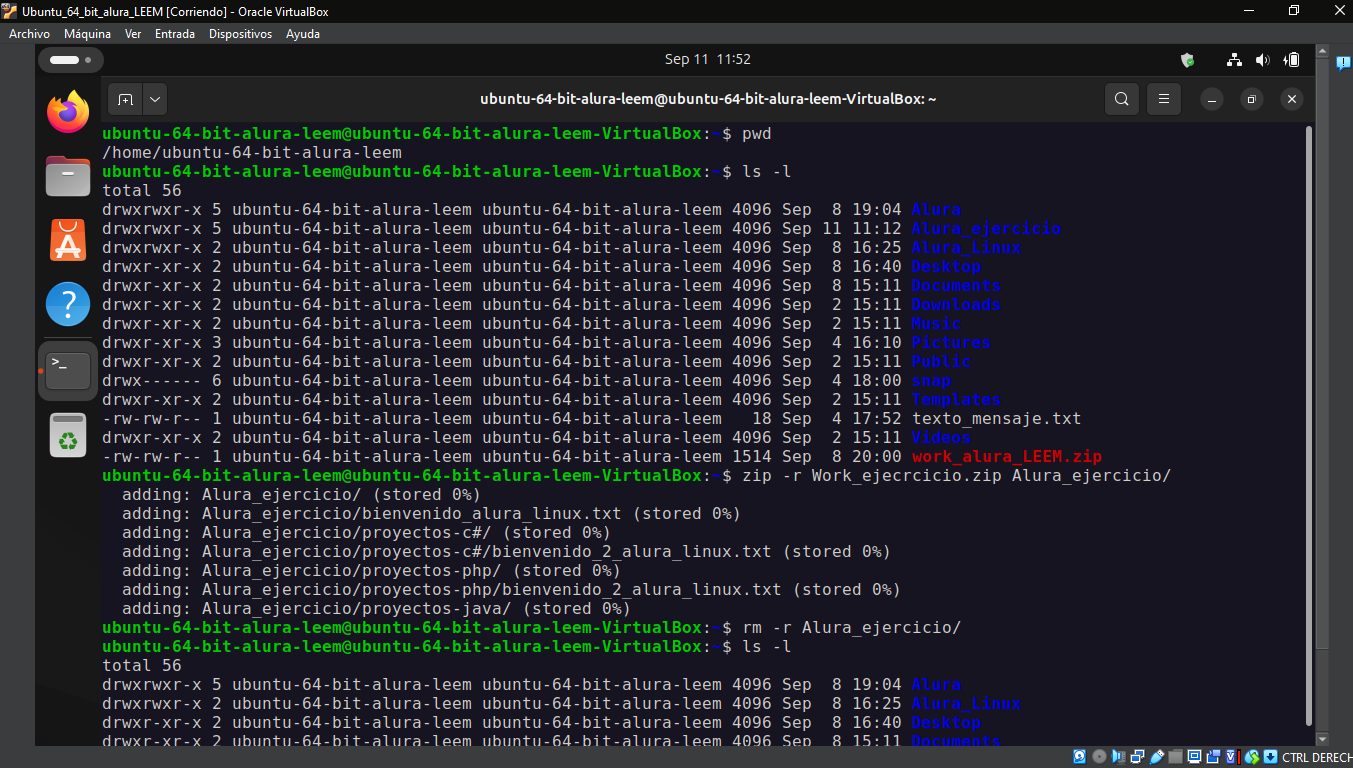The height and width of the screenshot is (768, 1353).
Task: Click the adding proyectos-java/ output line
Action: coord(376,609)
